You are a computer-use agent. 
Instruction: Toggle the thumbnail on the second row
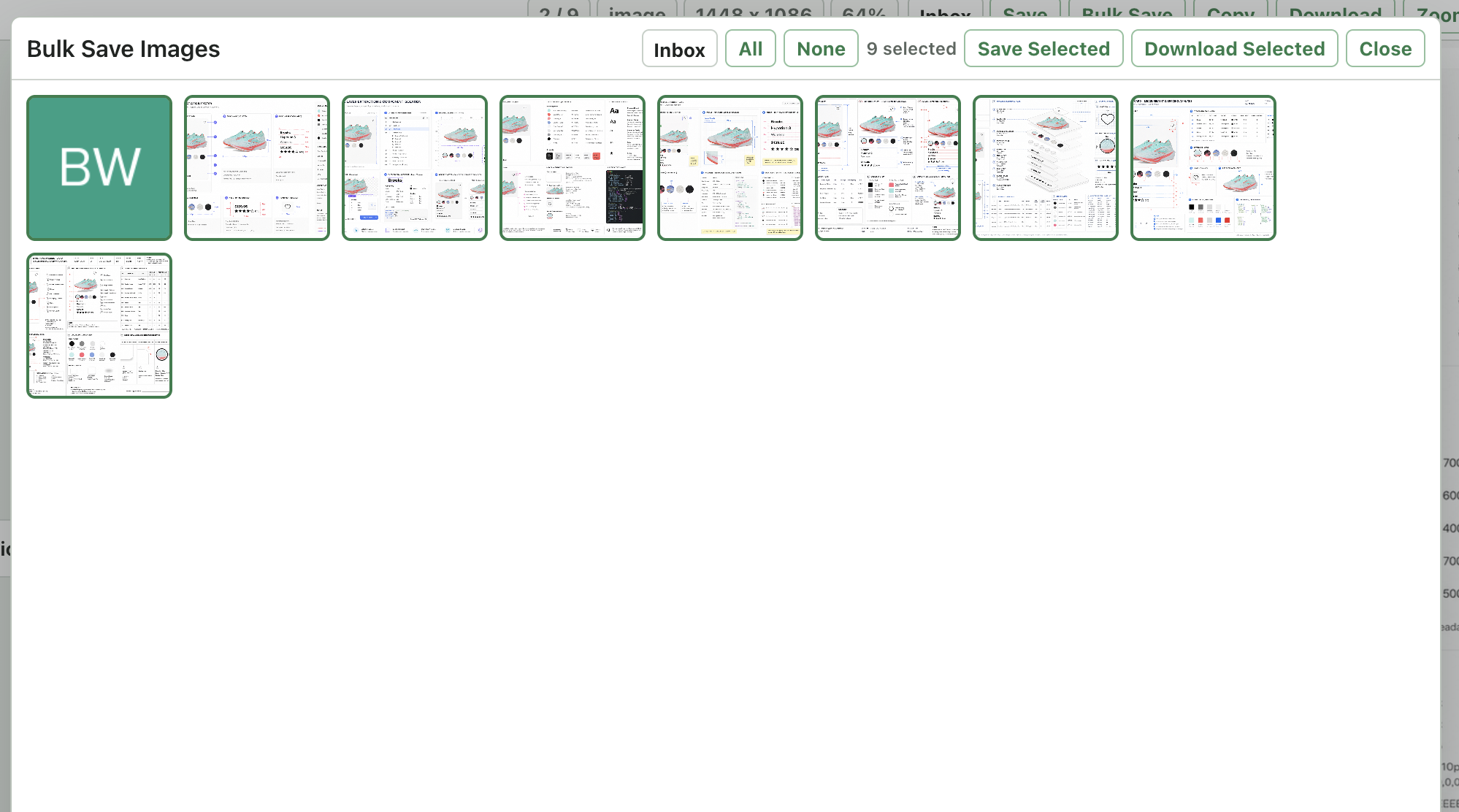click(x=99, y=326)
